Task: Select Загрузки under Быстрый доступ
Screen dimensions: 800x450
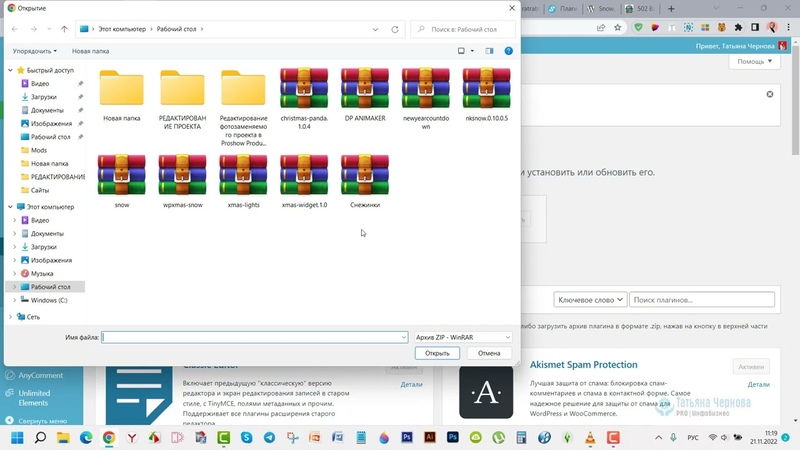Action: 43,97
